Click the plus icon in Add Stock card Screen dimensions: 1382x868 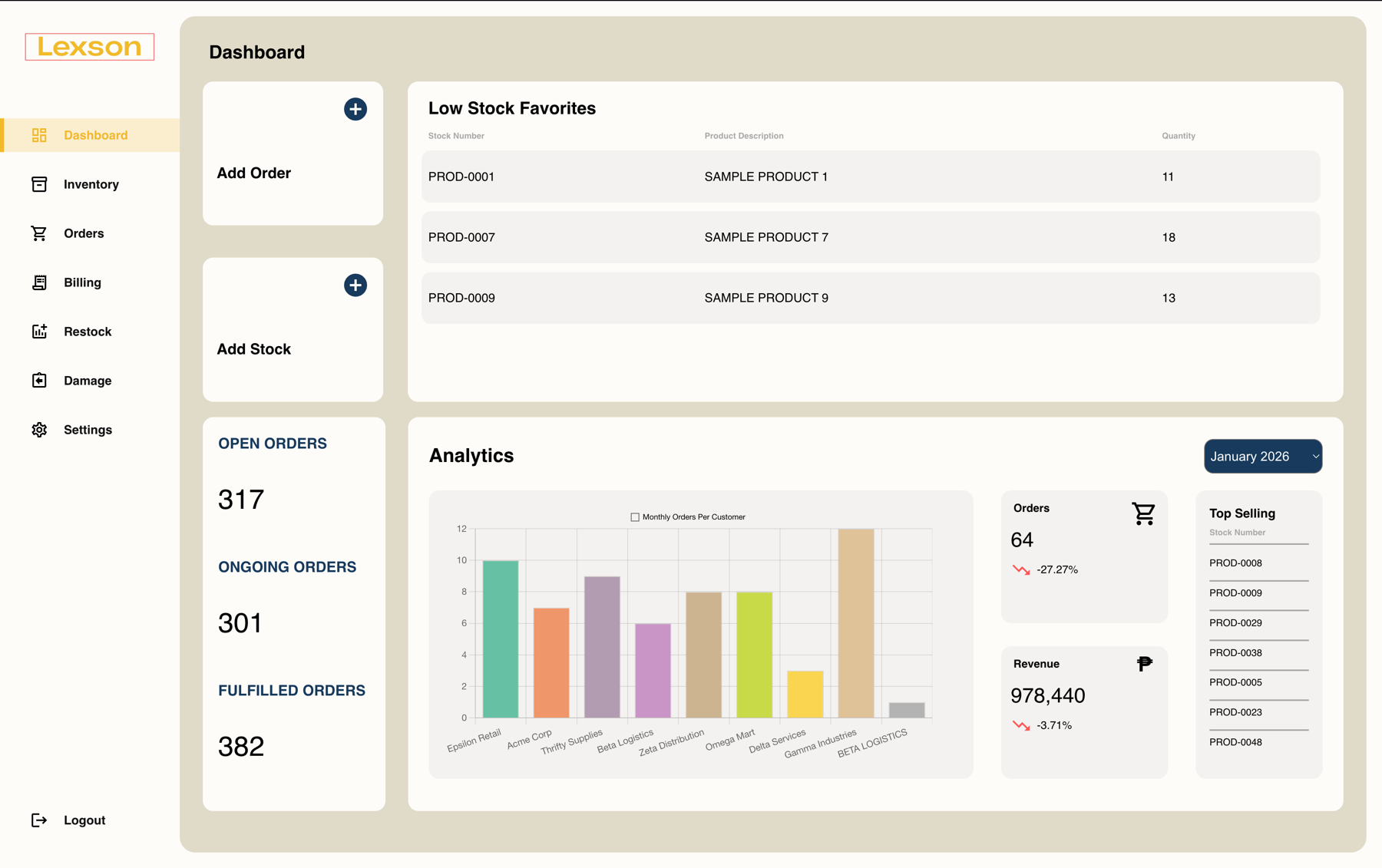[355, 285]
